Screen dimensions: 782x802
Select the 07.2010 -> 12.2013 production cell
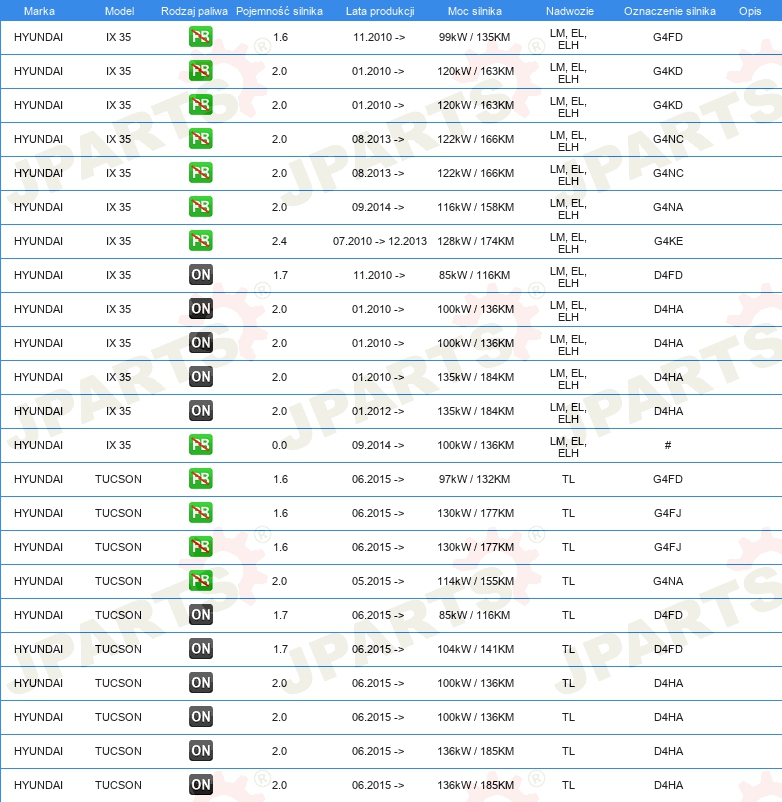[379, 241]
